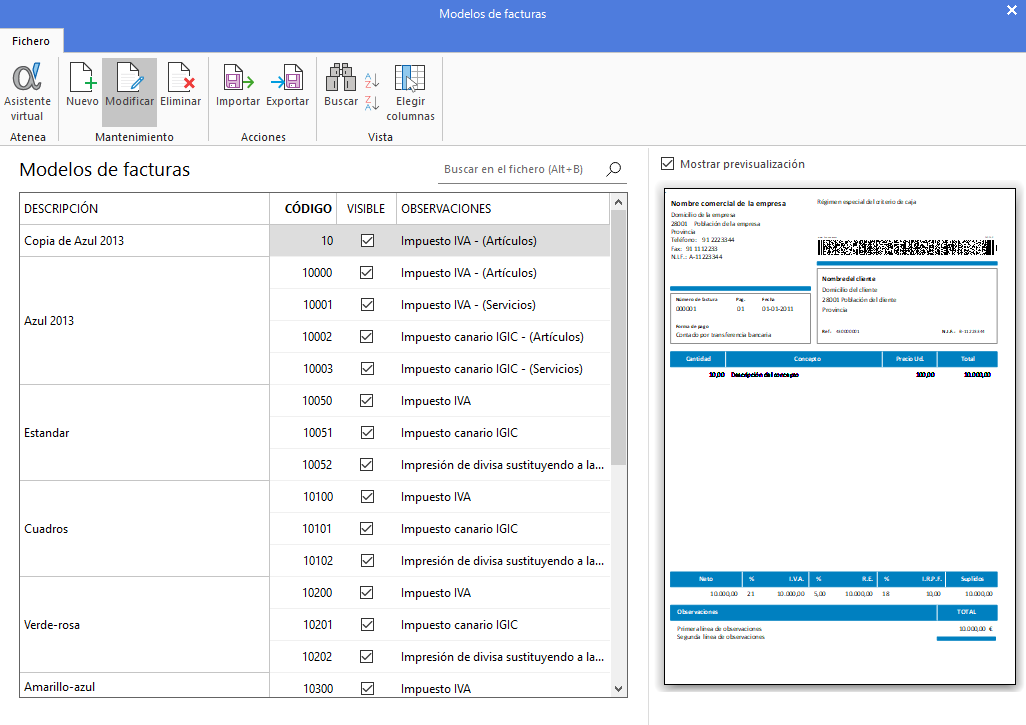1026x725 pixels.
Task: Delete the selected model with Eliminar
Action: [181, 85]
